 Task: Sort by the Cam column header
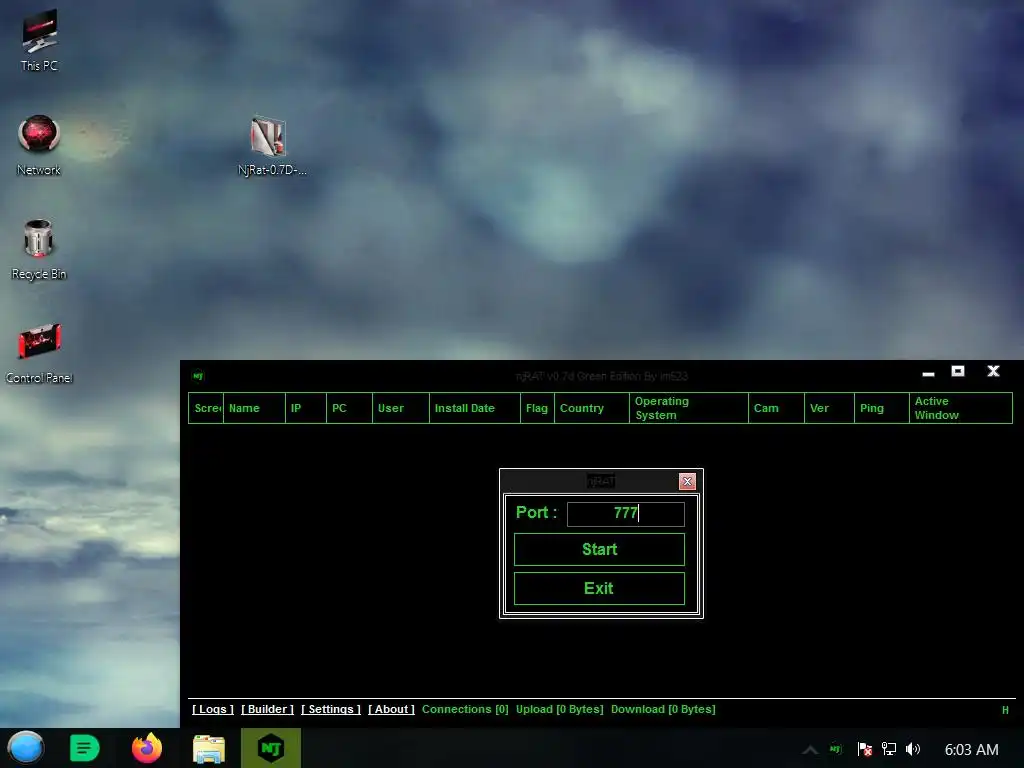[776, 408]
